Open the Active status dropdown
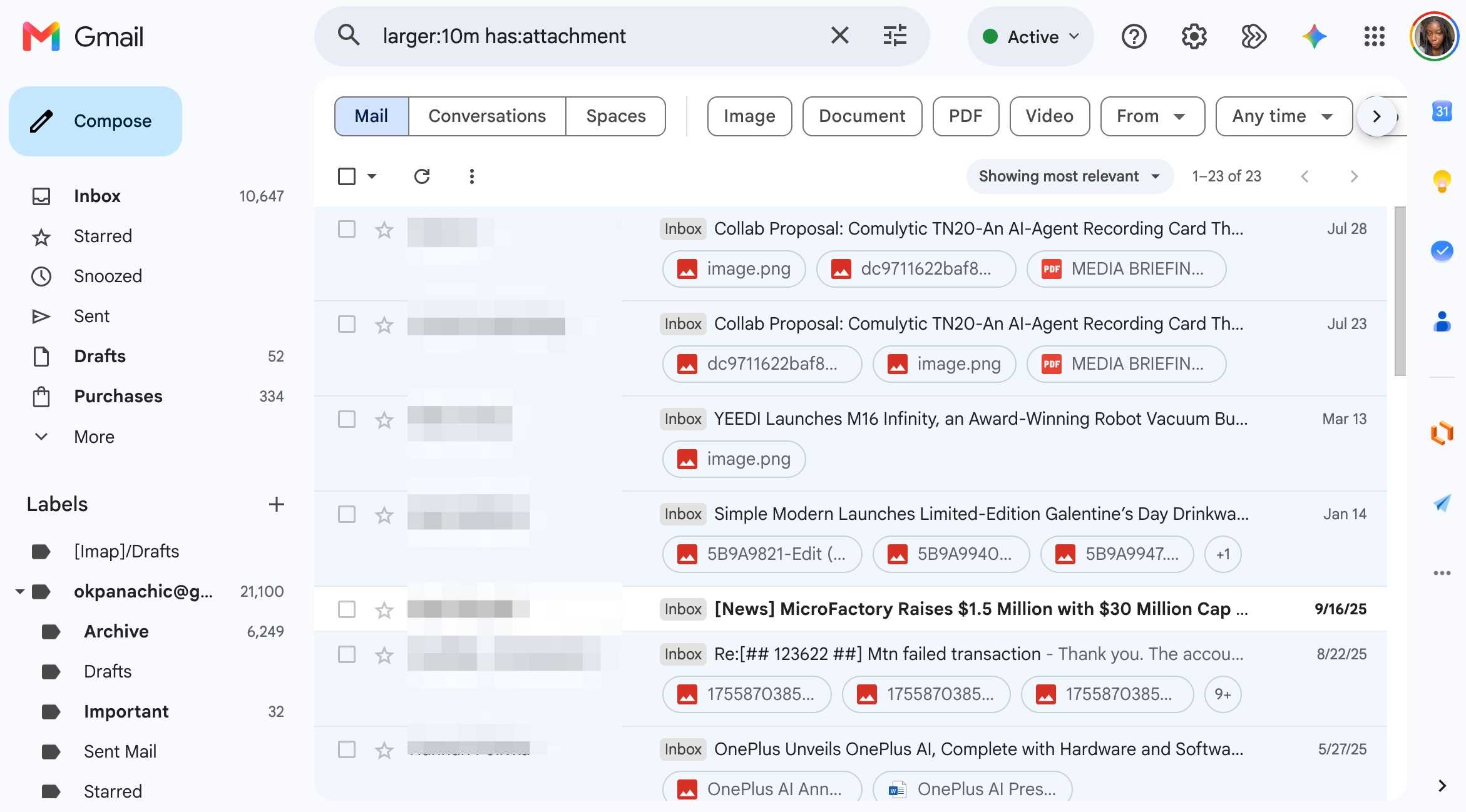 1030,36
